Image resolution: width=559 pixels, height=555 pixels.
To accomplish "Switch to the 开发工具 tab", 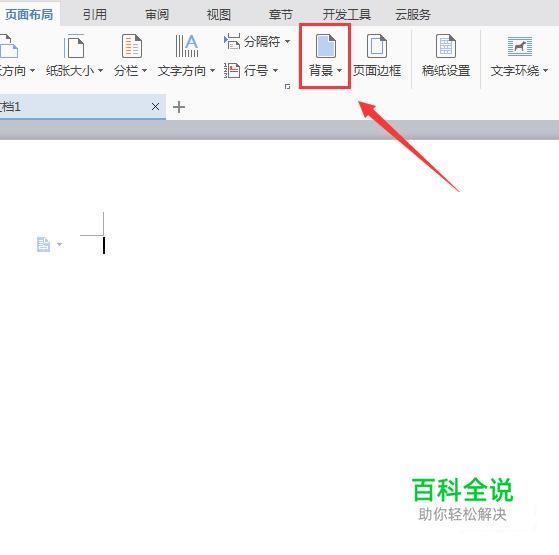I will click(347, 15).
